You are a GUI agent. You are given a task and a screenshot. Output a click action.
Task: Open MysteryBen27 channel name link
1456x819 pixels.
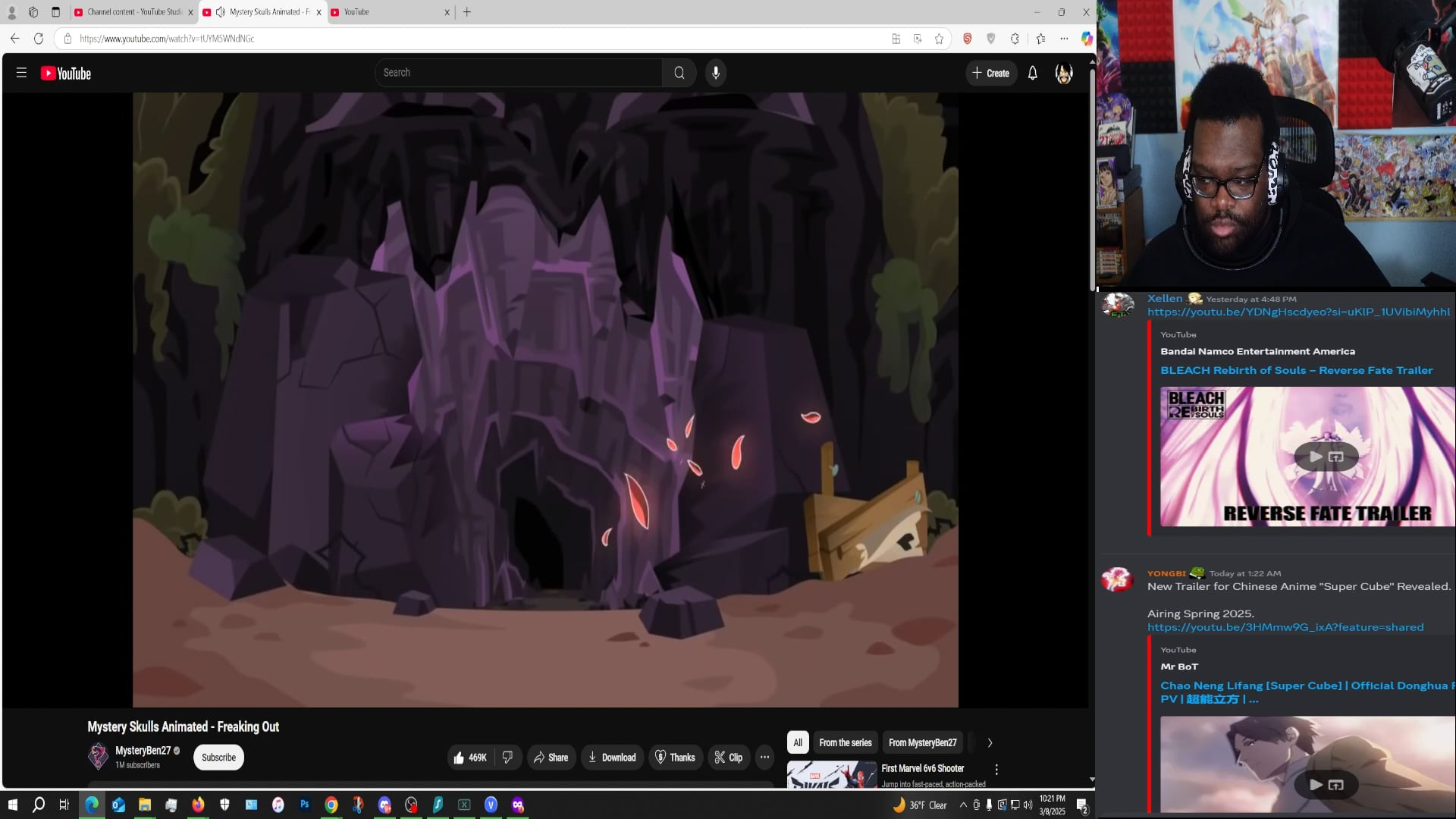tap(143, 751)
